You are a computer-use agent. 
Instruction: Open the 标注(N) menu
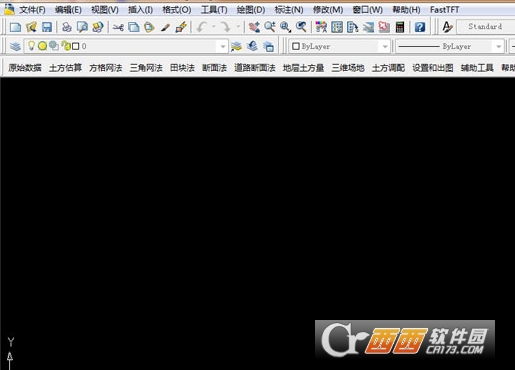(289, 10)
